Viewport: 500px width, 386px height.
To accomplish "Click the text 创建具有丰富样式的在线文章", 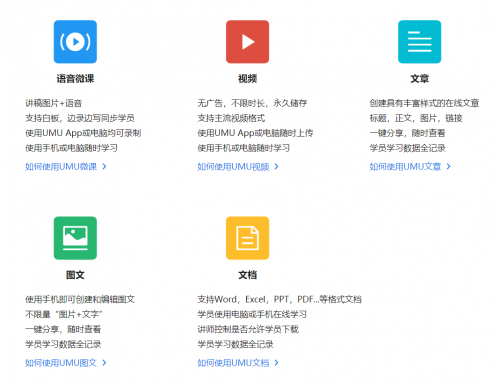I will [x=424, y=103].
